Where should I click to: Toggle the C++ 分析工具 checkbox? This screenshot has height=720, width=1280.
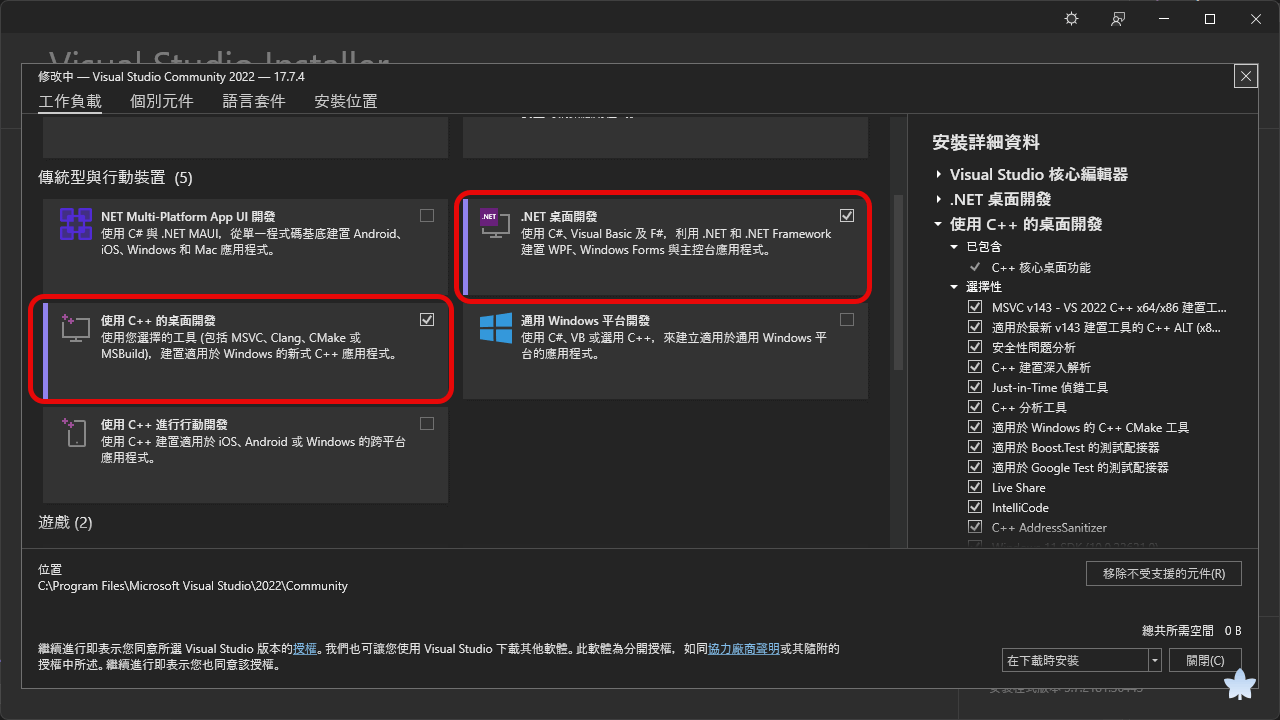pos(975,407)
